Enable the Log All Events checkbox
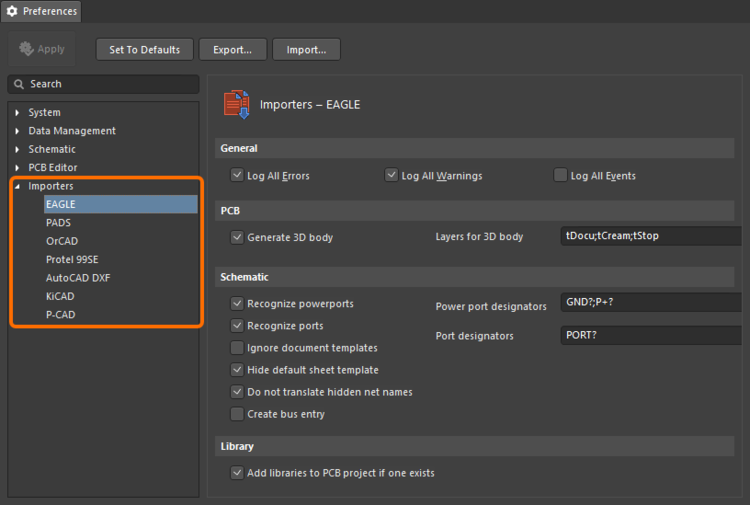Image resolution: width=750 pixels, height=505 pixels. [x=561, y=175]
